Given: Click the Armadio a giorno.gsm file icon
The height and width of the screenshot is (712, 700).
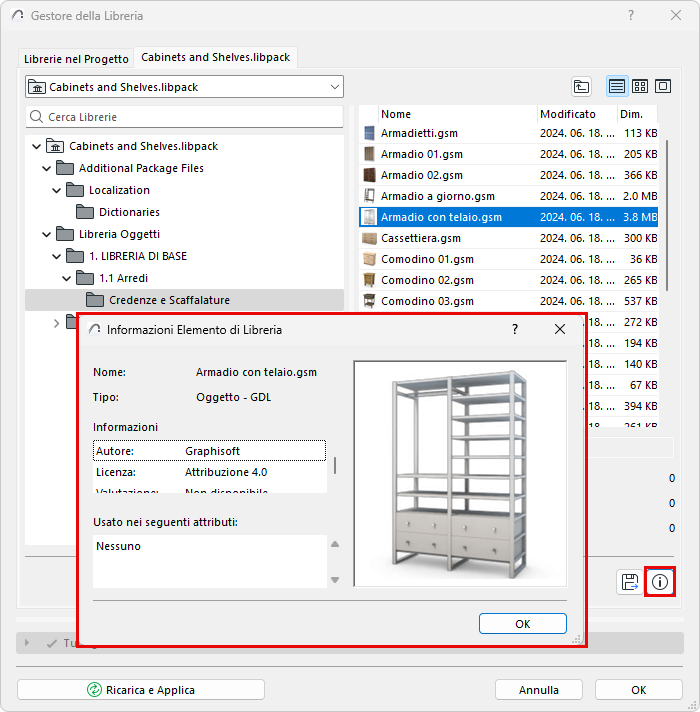Looking at the screenshot, I should [369, 196].
